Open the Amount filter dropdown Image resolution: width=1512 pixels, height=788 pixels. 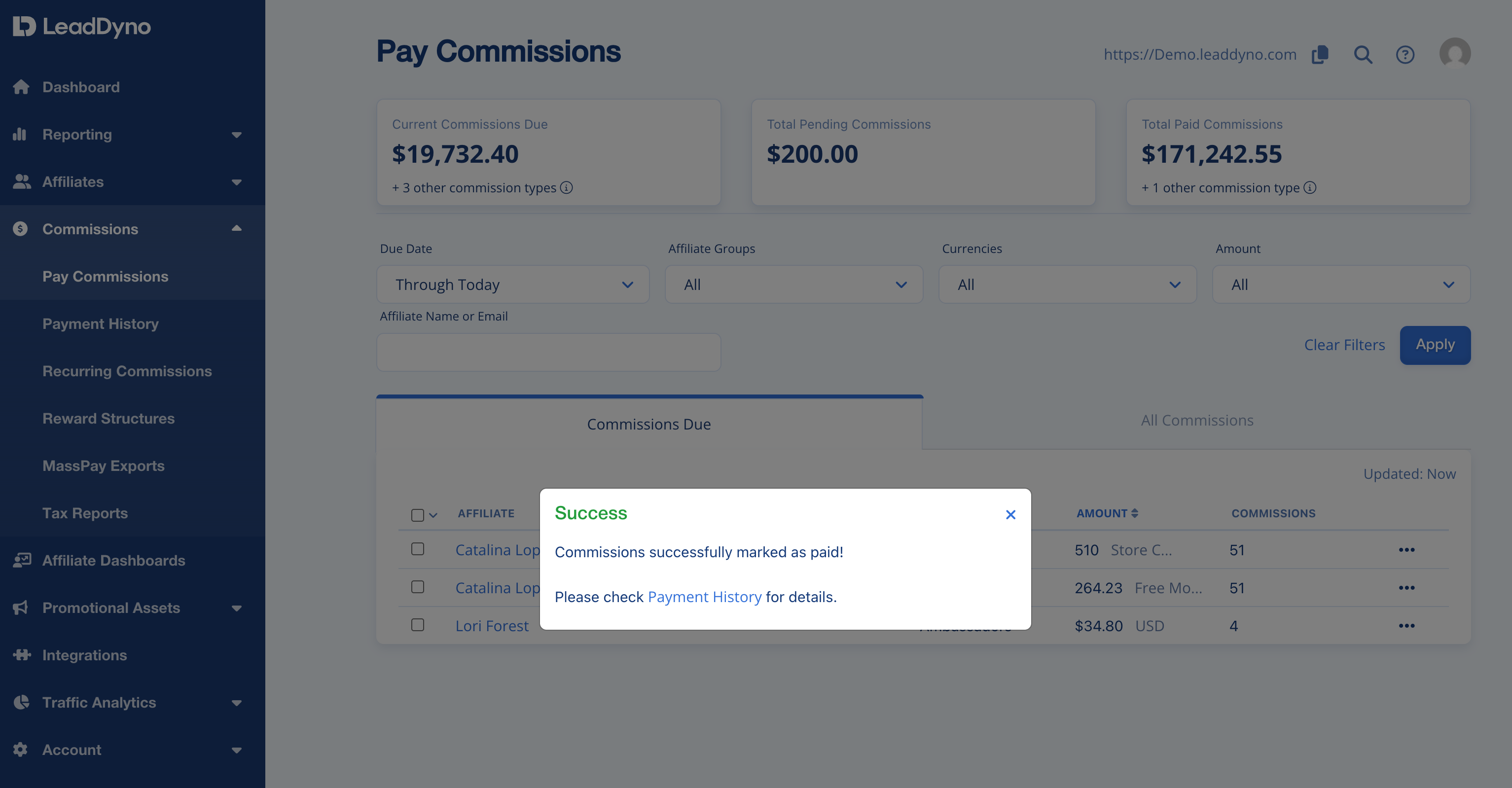tap(1341, 285)
